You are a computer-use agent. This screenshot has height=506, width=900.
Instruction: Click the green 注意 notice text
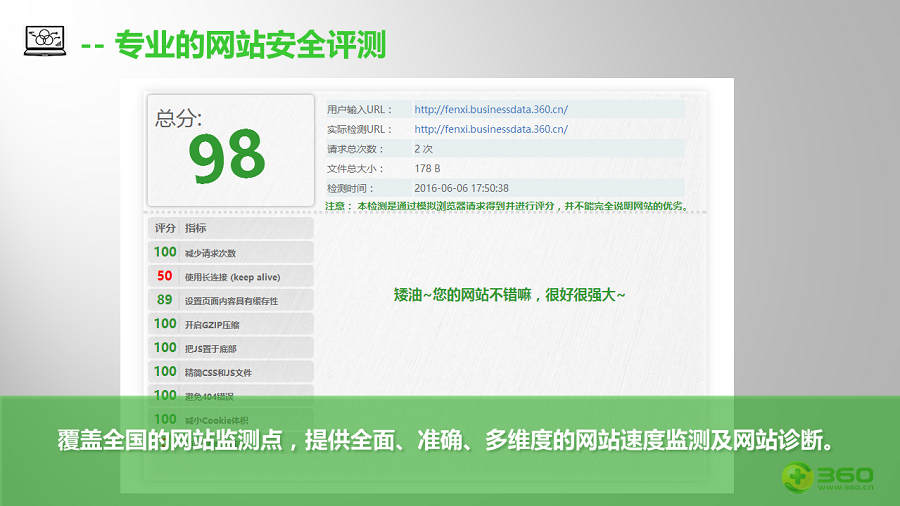[x=507, y=206]
